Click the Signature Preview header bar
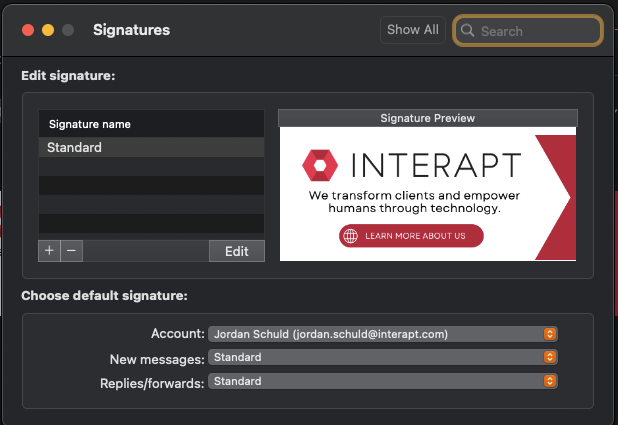 pyautogui.click(x=427, y=118)
